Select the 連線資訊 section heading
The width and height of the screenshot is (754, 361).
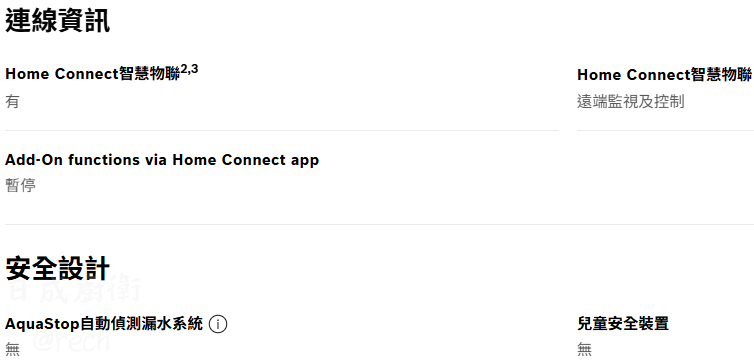coord(58,21)
